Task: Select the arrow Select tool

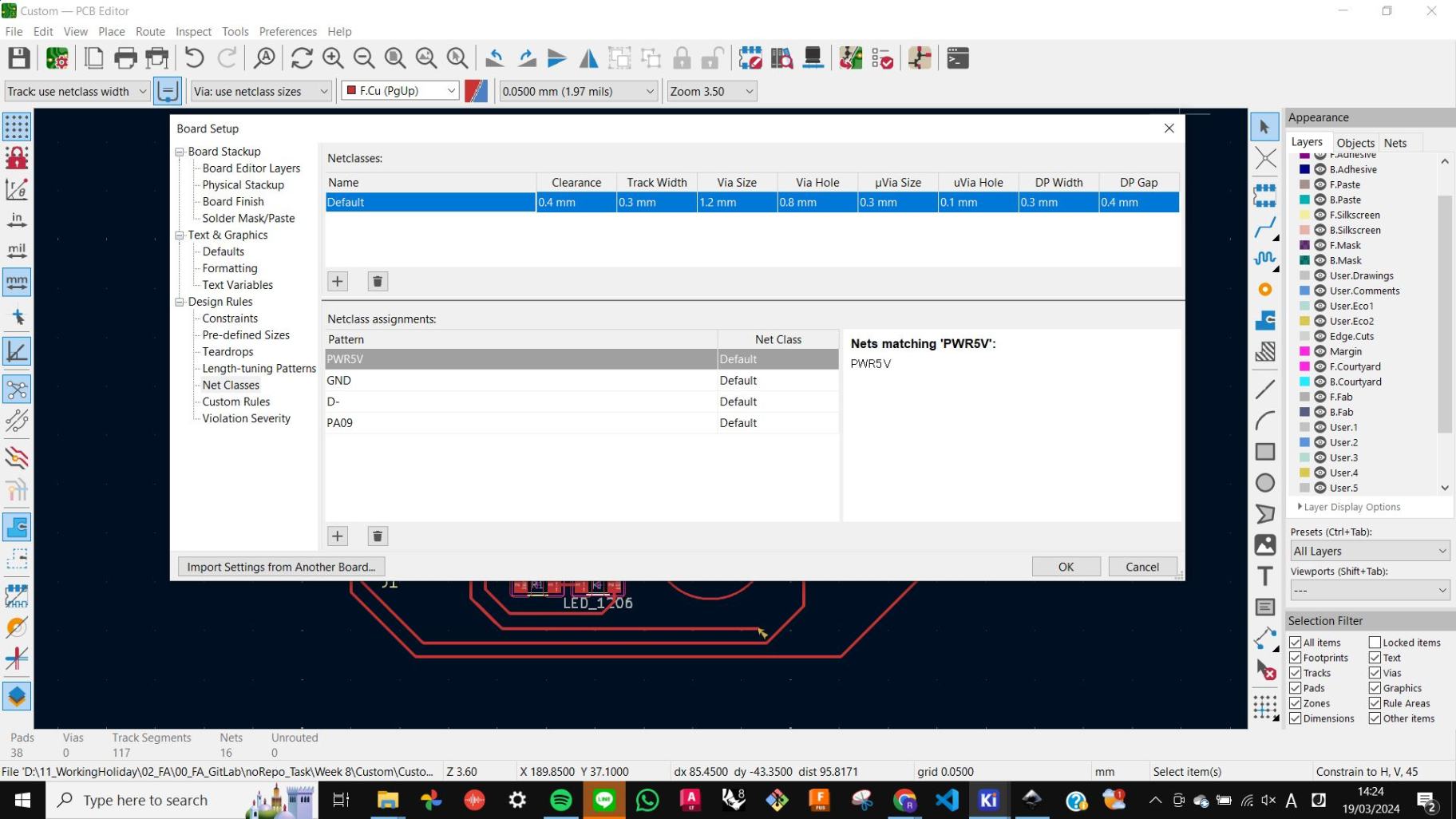Action: click(x=1264, y=127)
